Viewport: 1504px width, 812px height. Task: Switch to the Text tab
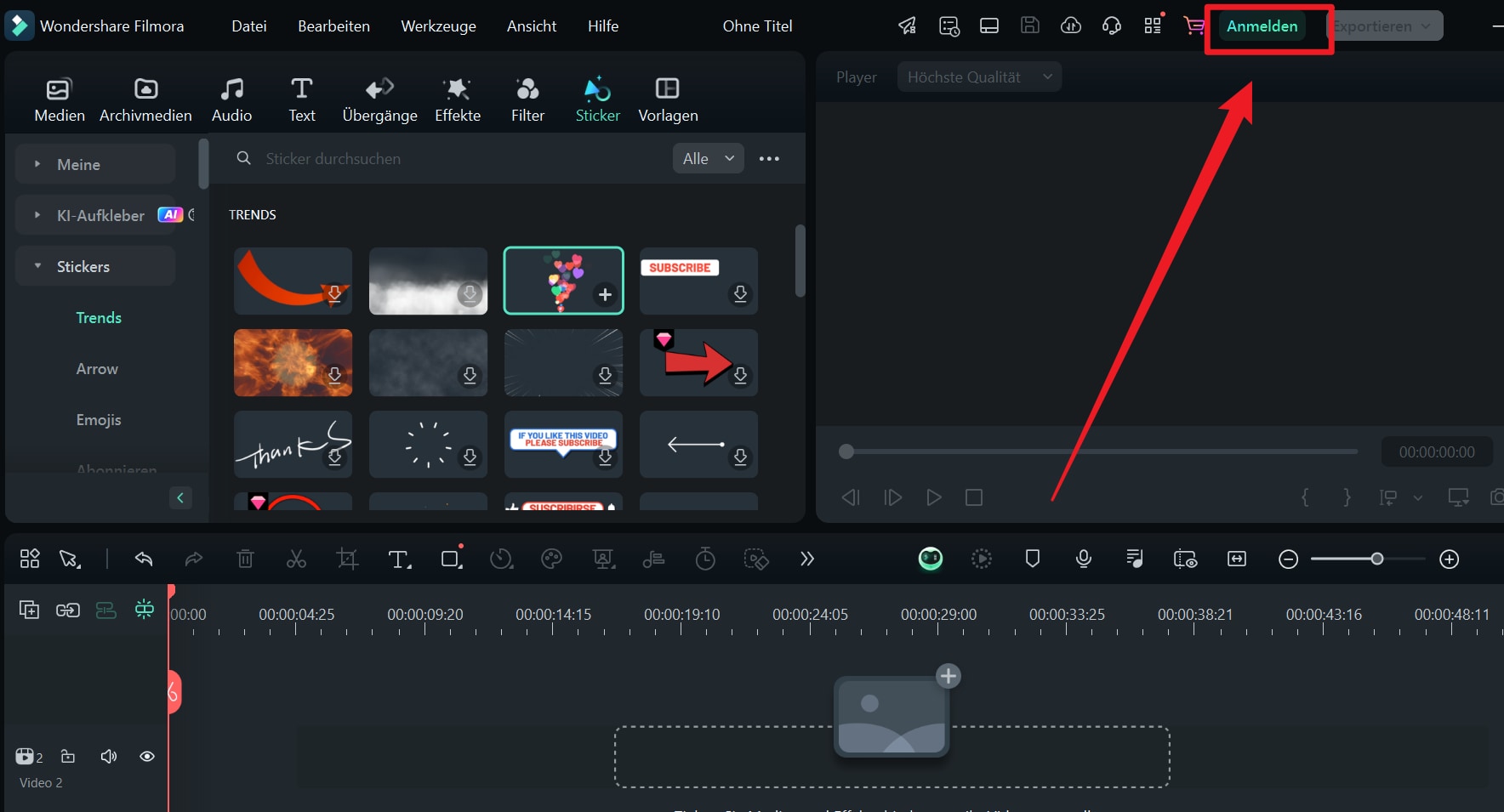coord(302,99)
